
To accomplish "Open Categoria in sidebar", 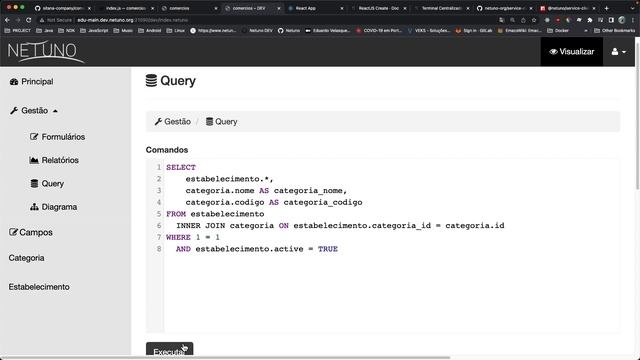I will (27, 258).
